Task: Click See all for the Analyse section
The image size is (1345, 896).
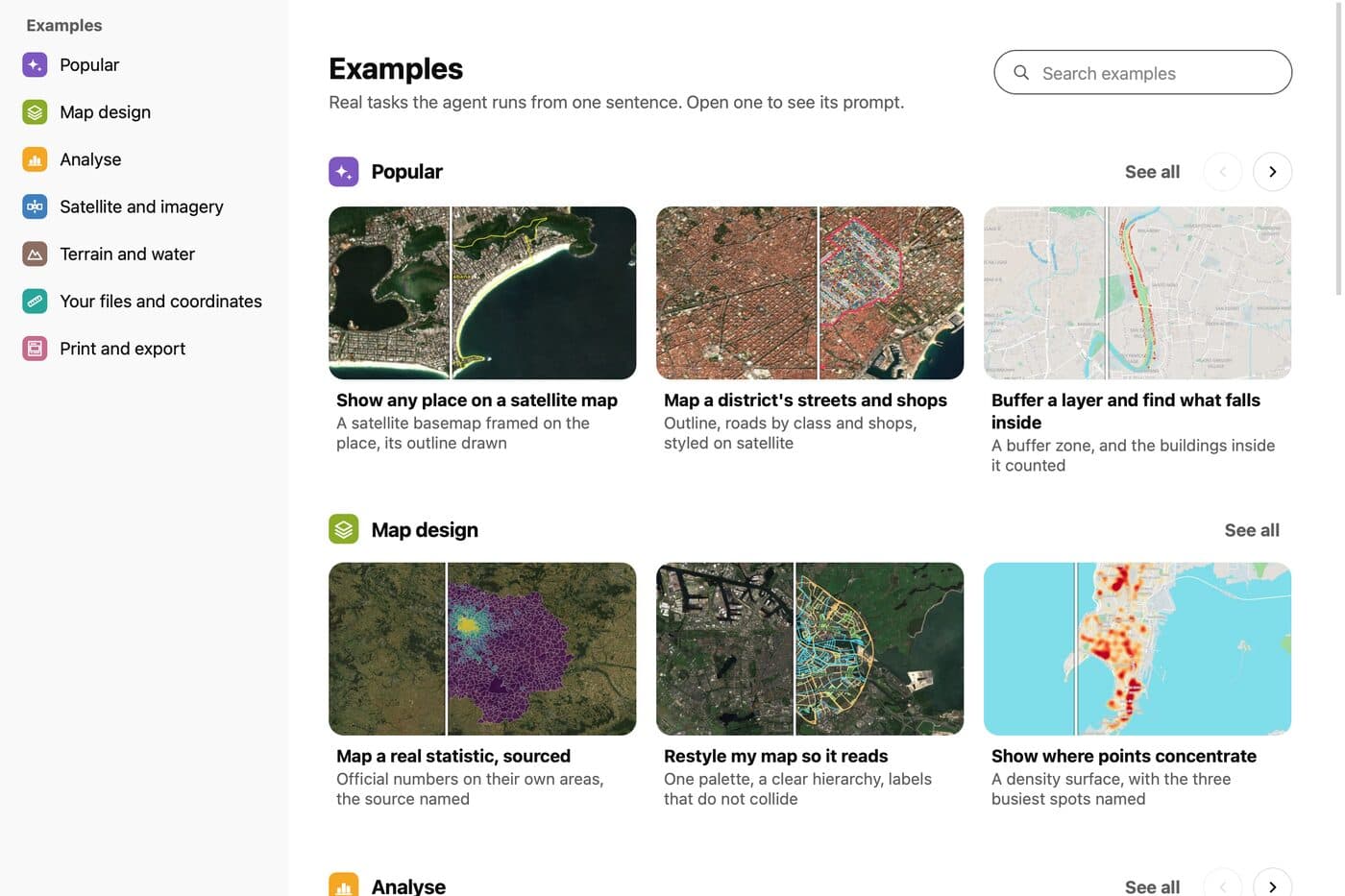Action: pyautogui.click(x=1152, y=886)
